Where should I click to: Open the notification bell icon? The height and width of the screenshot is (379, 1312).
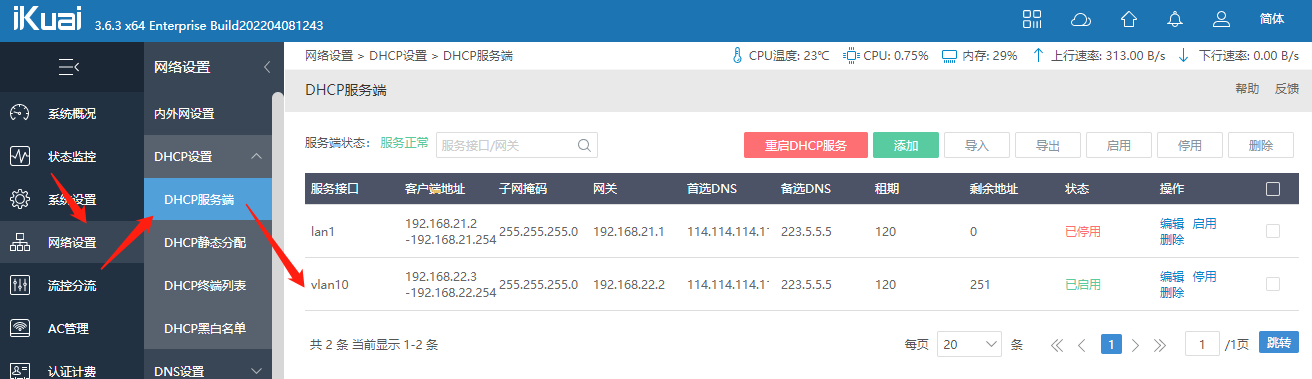pyautogui.click(x=1175, y=19)
